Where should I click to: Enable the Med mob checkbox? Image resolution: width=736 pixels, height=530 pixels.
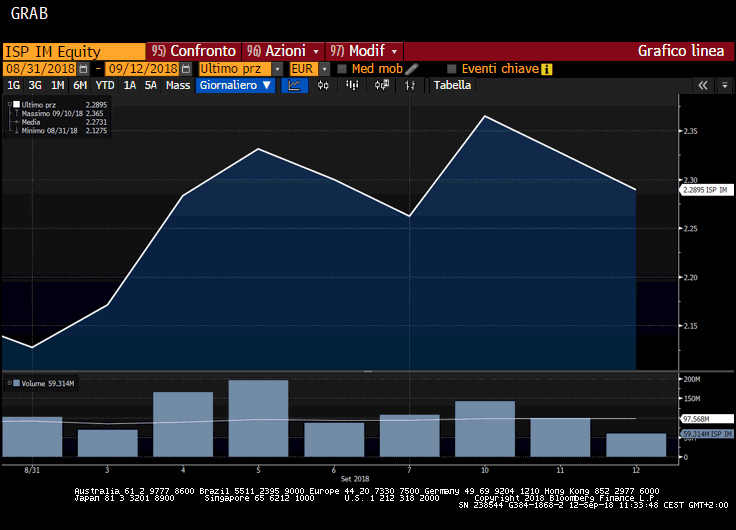pos(342,69)
